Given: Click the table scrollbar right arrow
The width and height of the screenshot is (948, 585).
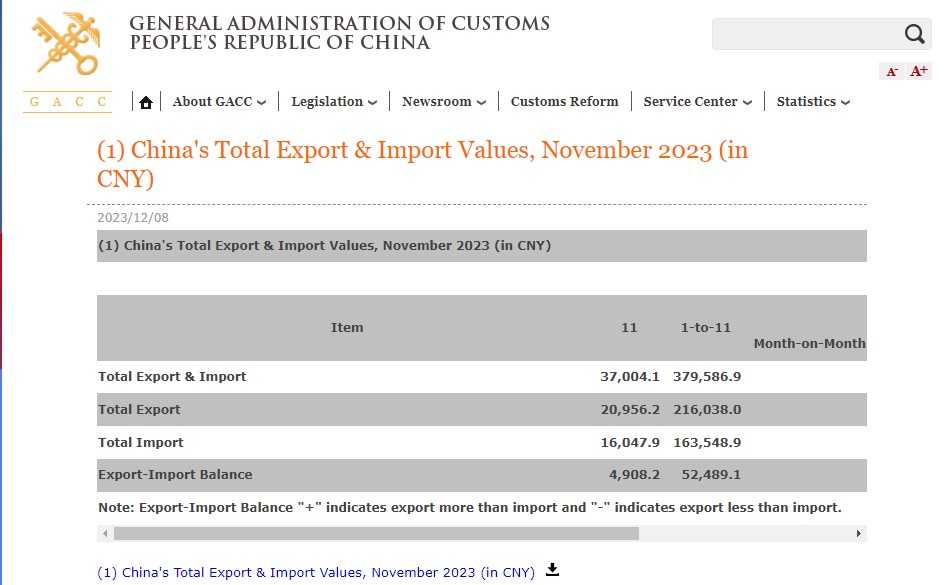Looking at the screenshot, I should point(858,534).
